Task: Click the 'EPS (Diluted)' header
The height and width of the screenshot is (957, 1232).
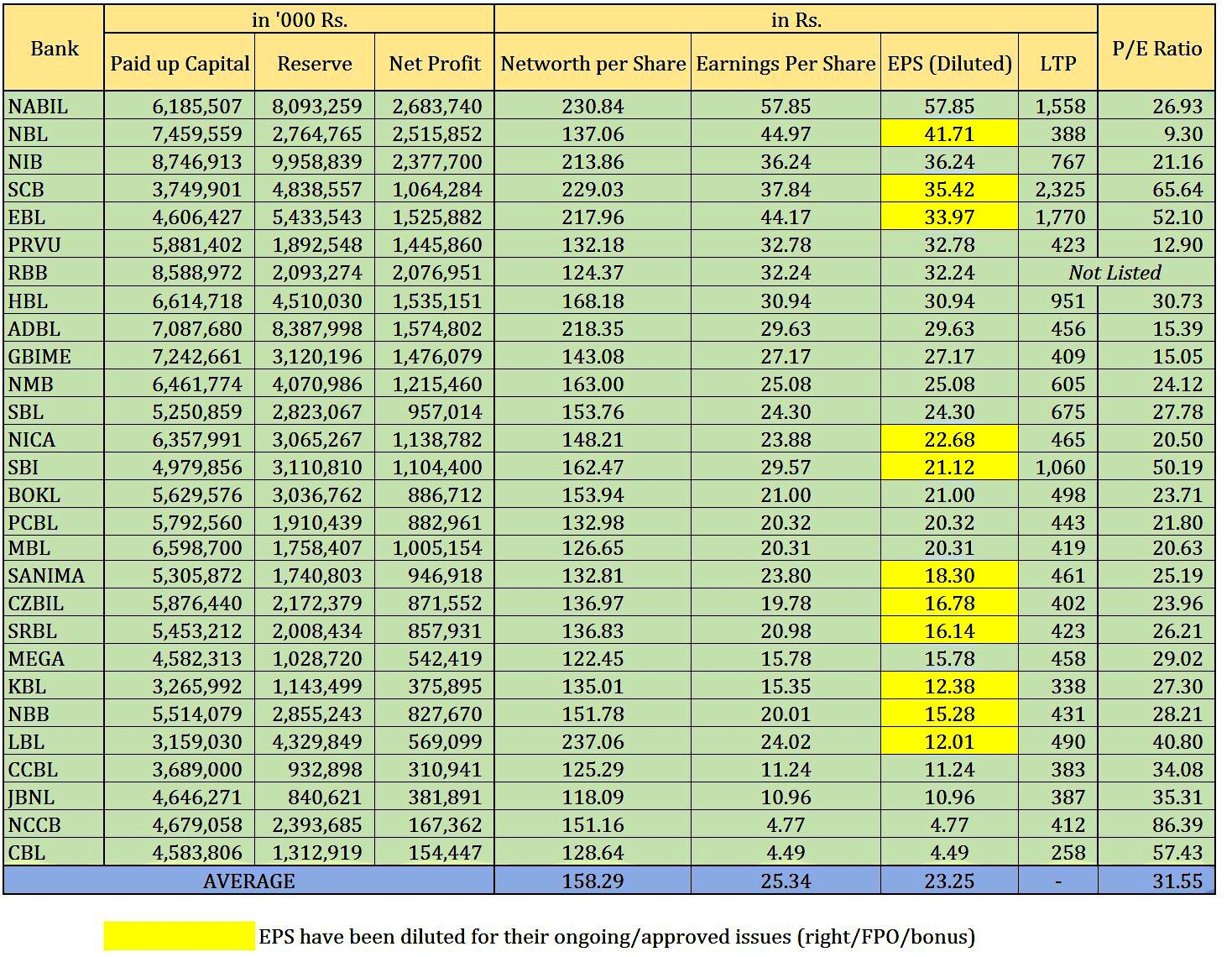Action: coord(949,63)
